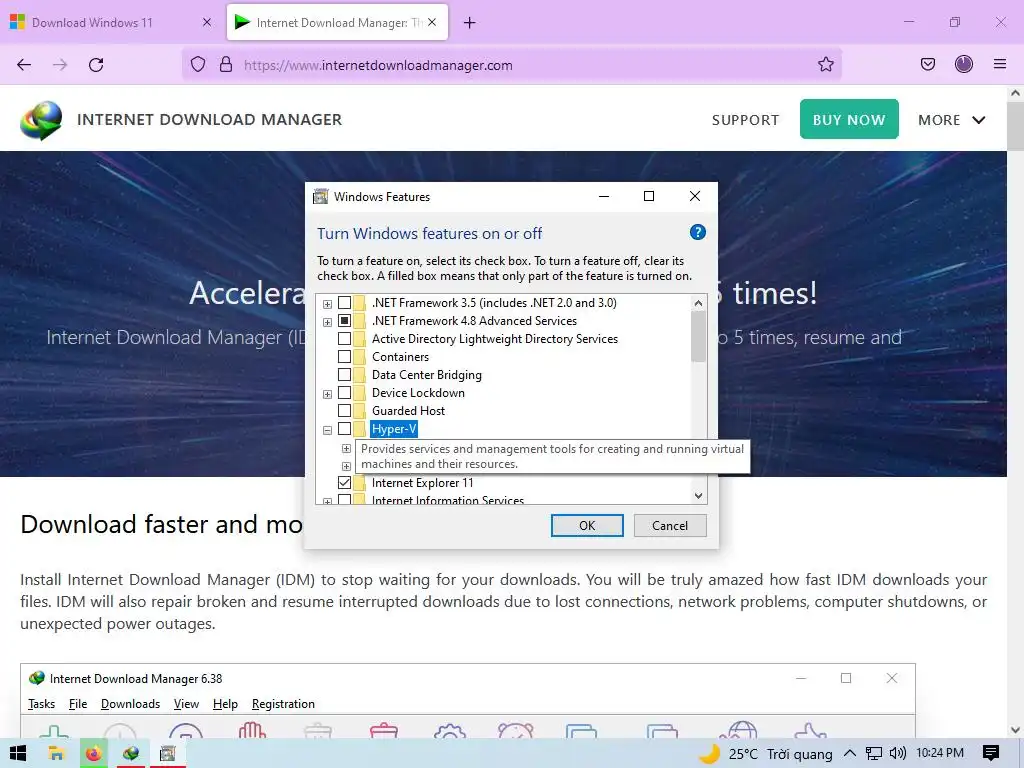This screenshot has height=768, width=1024.
Task: Select the highlighted Hyper-V tree label
Action: (x=394, y=429)
